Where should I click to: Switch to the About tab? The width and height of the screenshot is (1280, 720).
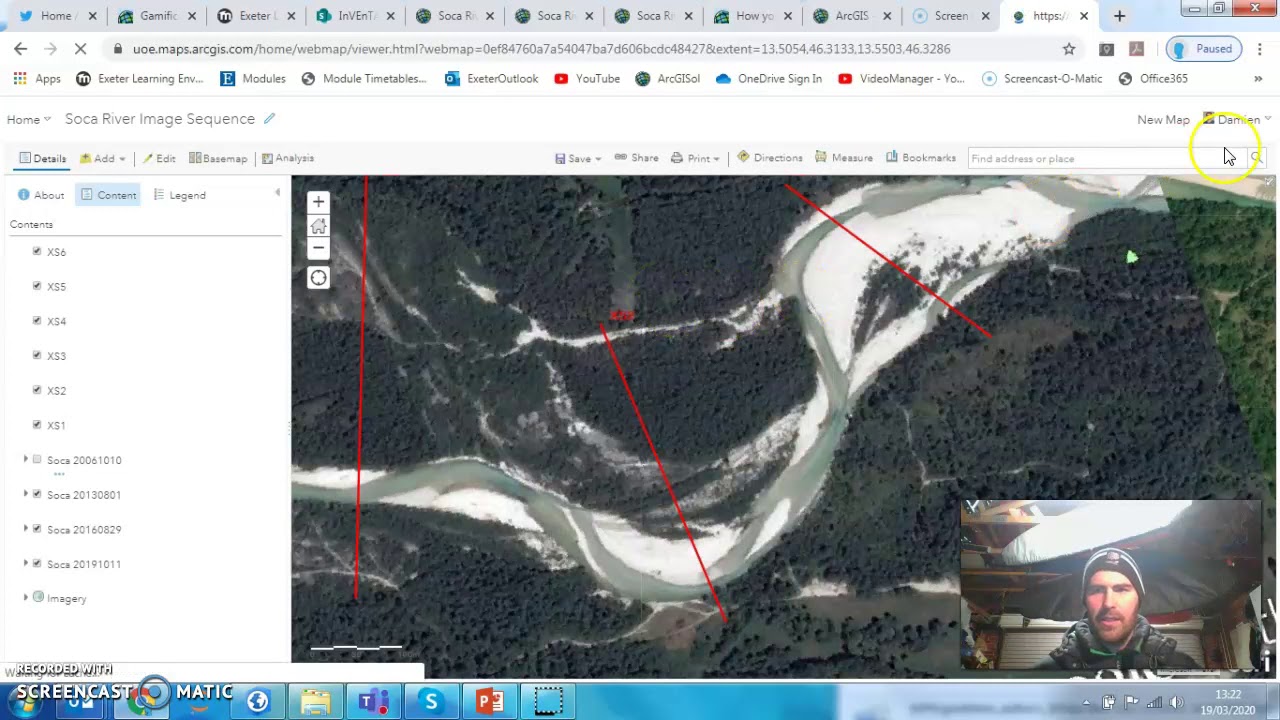41,195
